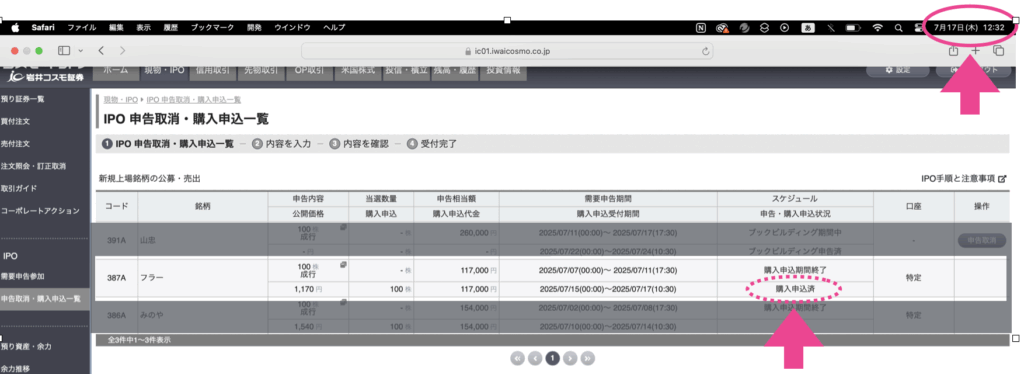Go to the previous results page
The width and height of the screenshot is (1024, 374).
tap(536, 358)
